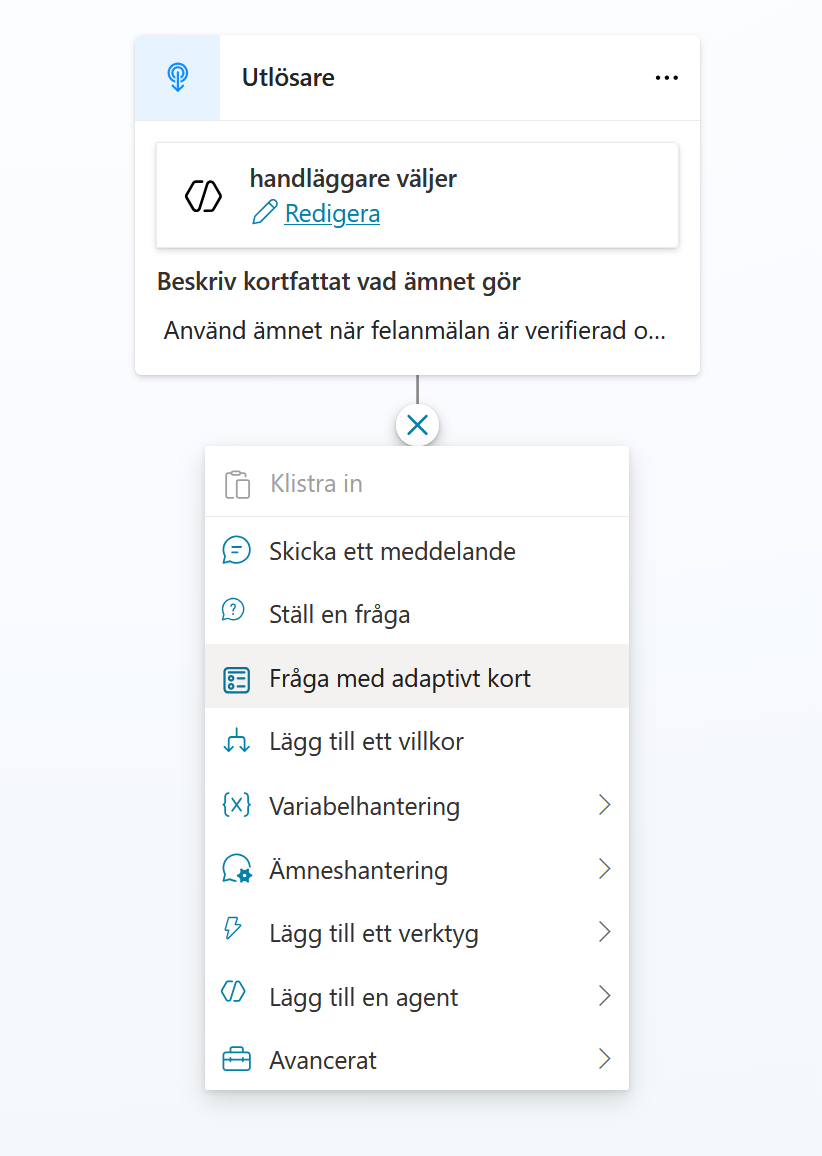Click the Utlösare trigger icon

(x=178, y=77)
